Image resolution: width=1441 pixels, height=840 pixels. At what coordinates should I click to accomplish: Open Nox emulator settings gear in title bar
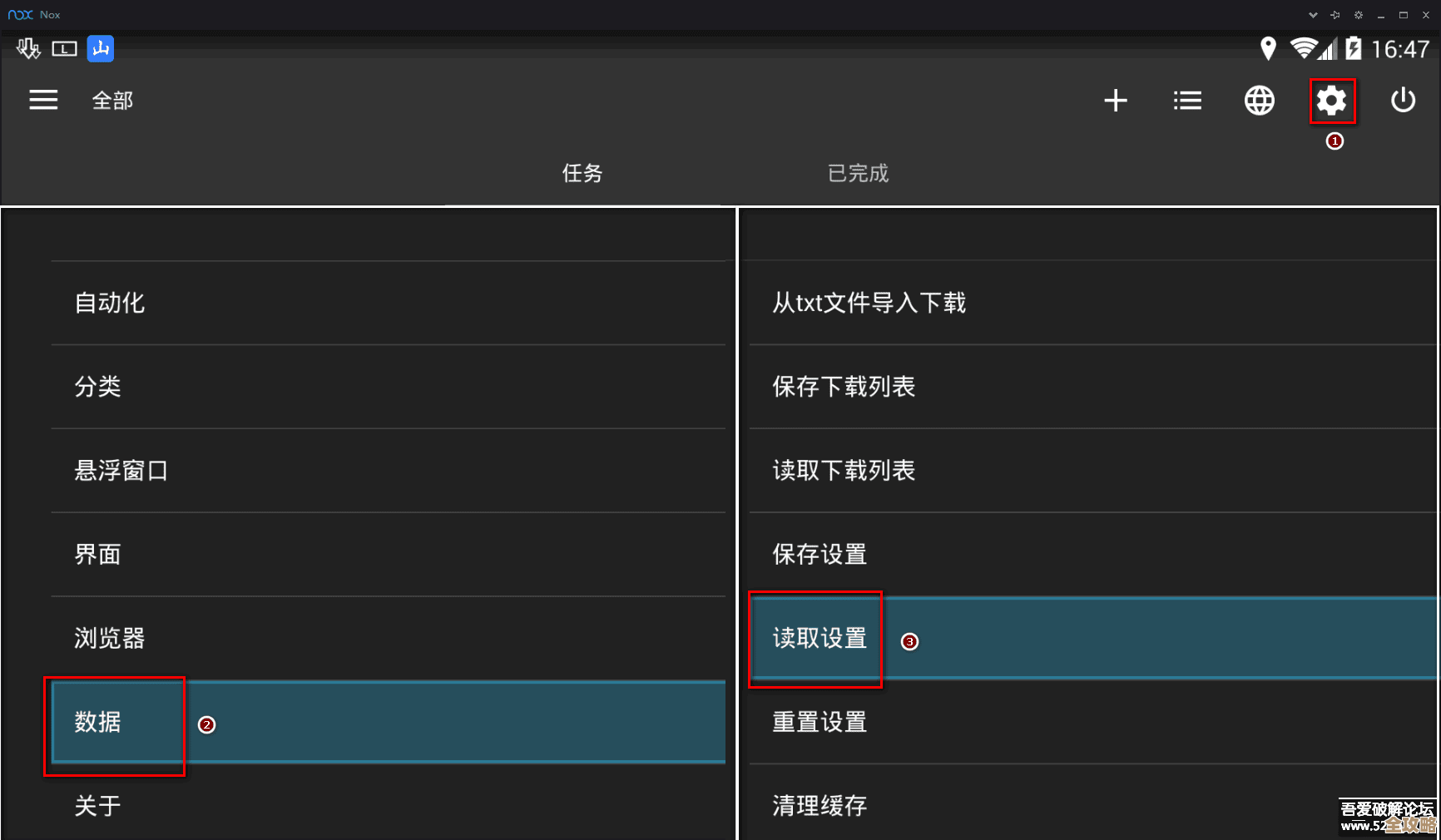1357,14
